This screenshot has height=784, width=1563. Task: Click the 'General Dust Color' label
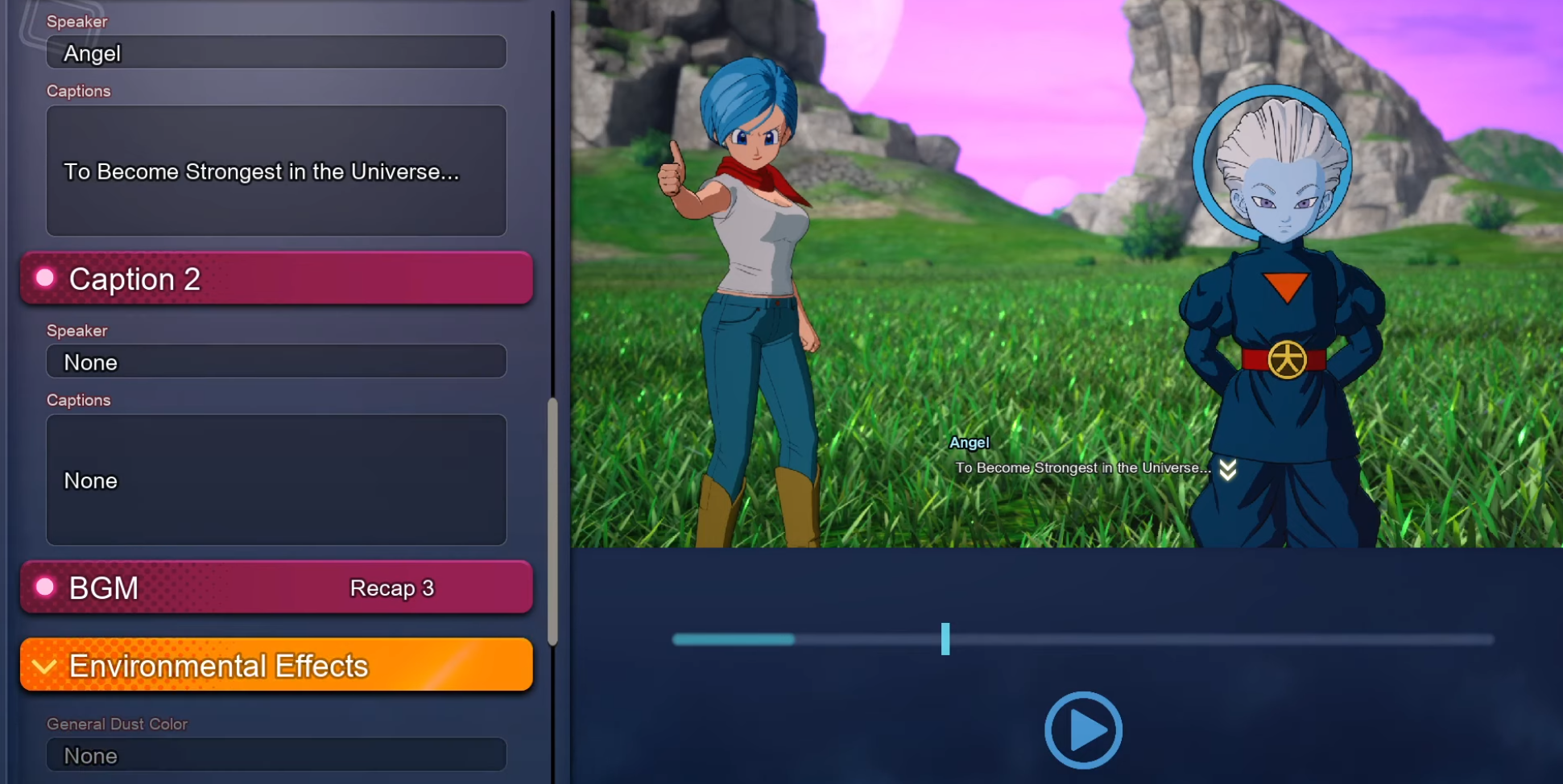click(117, 724)
